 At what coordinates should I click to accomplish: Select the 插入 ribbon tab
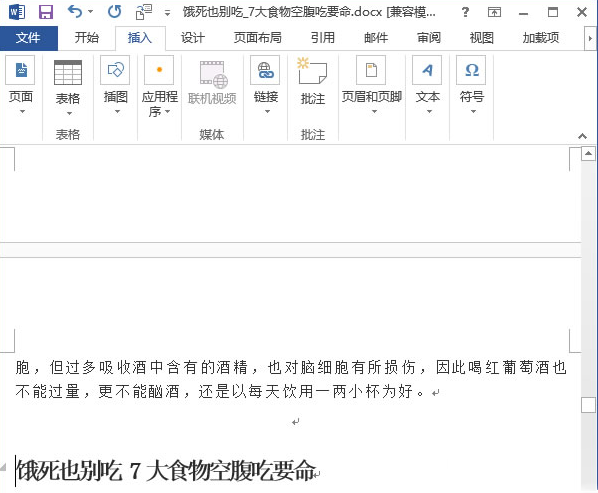[x=140, y=38]
